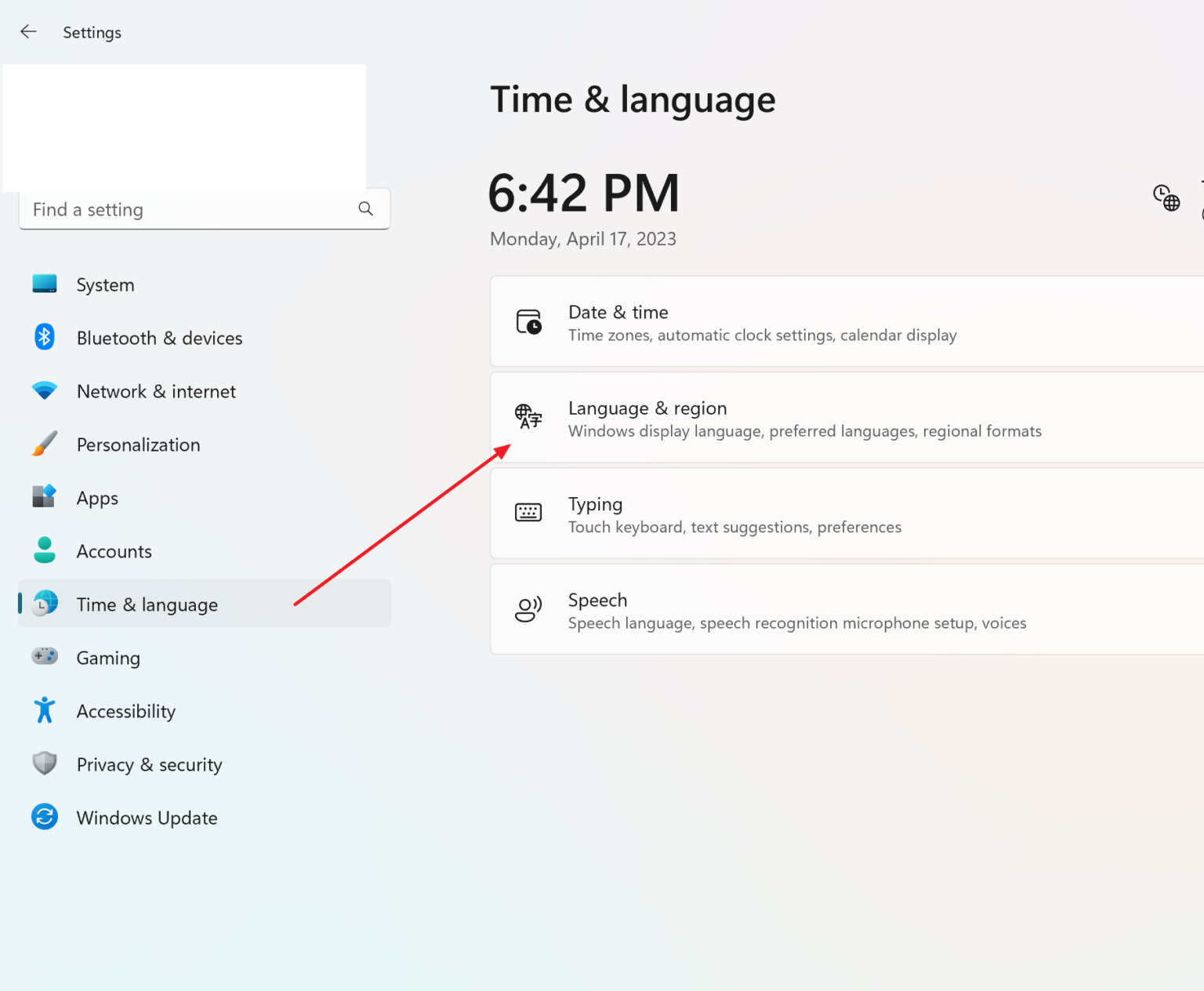Click 'Time zones, automatic clock settings' description
The width and height of the screenshot is (1204, 991).
point(763,336)
